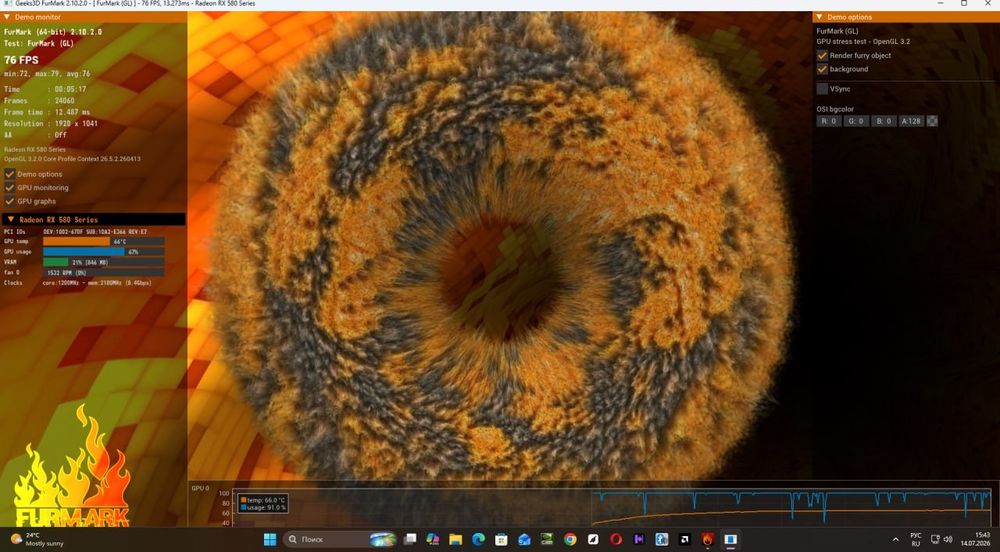
Task: Click the min/max/avg FPS line
Action: [47, 74]
